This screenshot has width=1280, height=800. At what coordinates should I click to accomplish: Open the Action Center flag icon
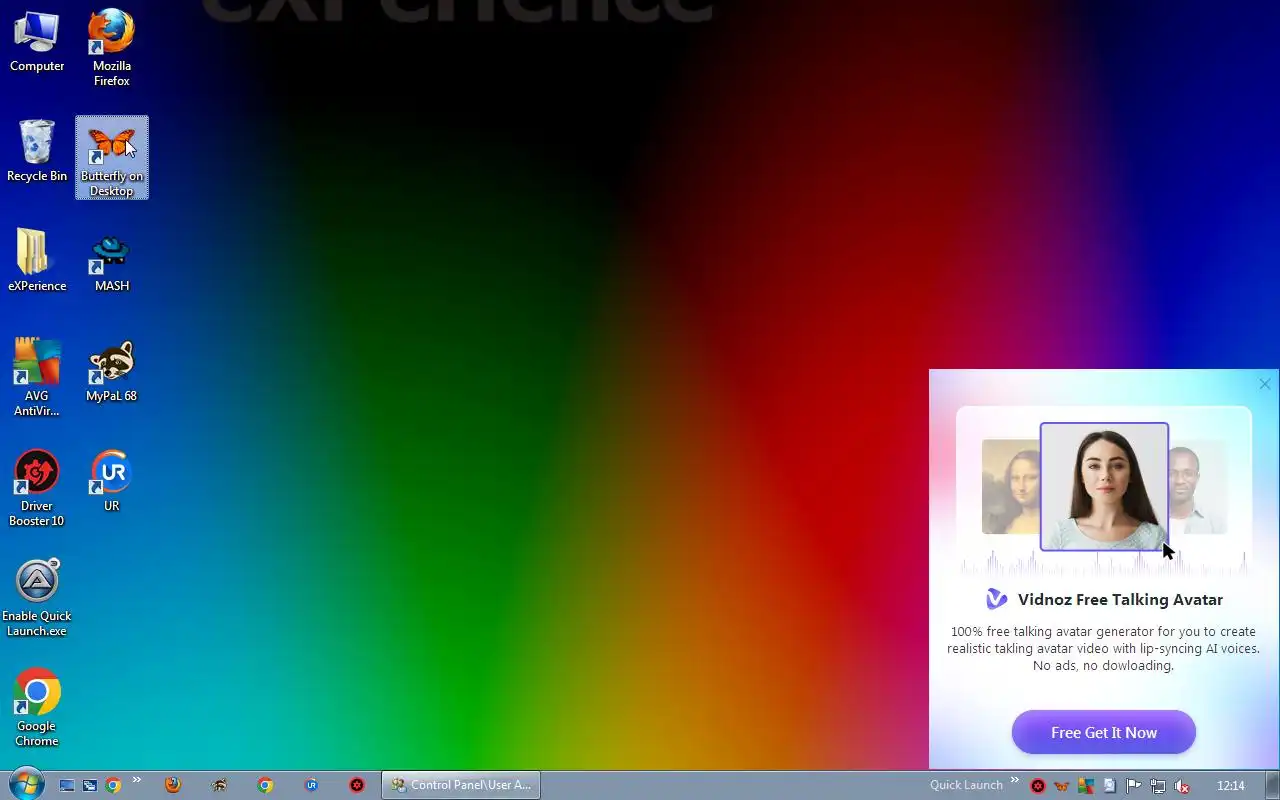1134,786
